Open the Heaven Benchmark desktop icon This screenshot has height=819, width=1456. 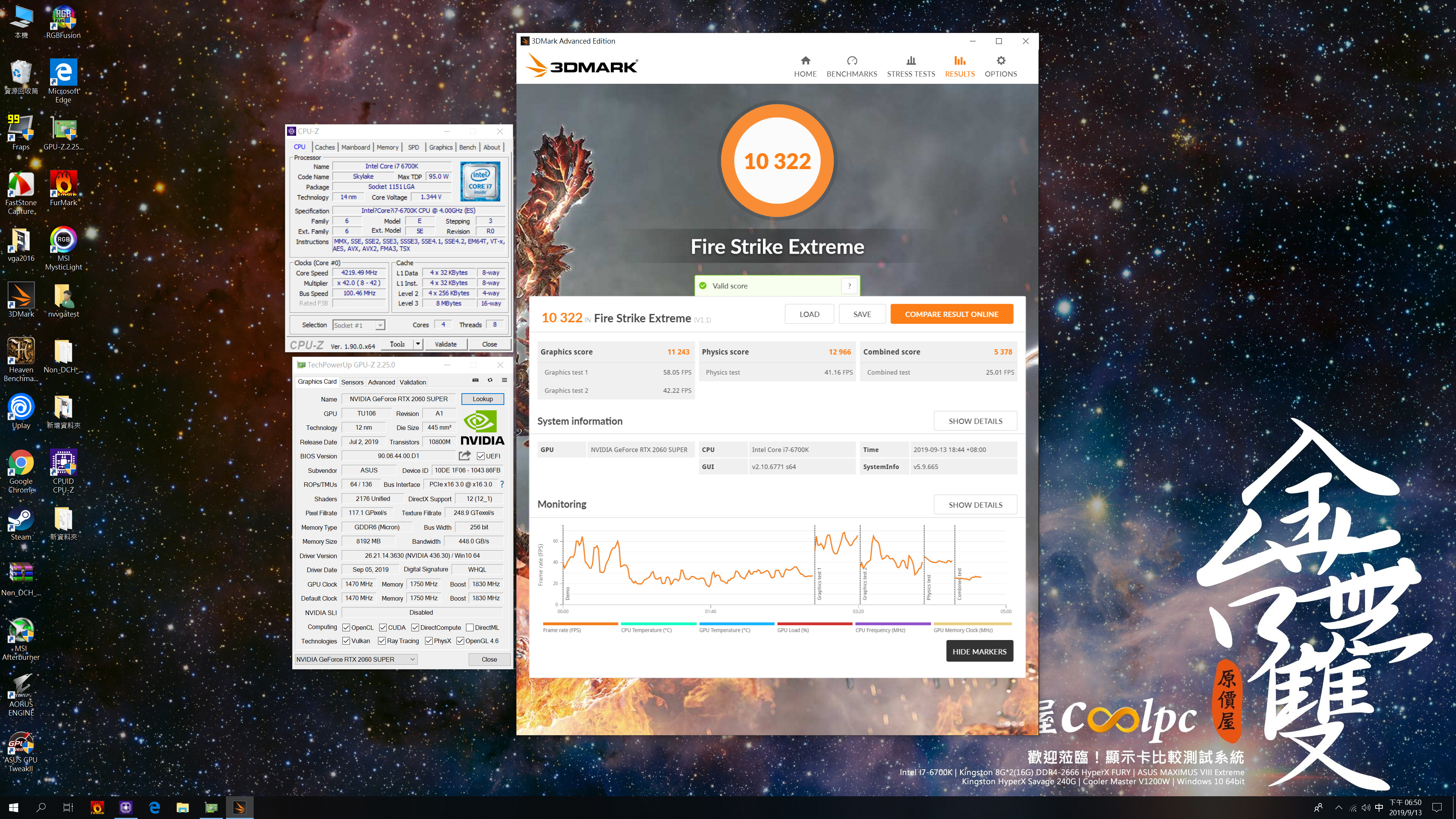tap(21, 360)
